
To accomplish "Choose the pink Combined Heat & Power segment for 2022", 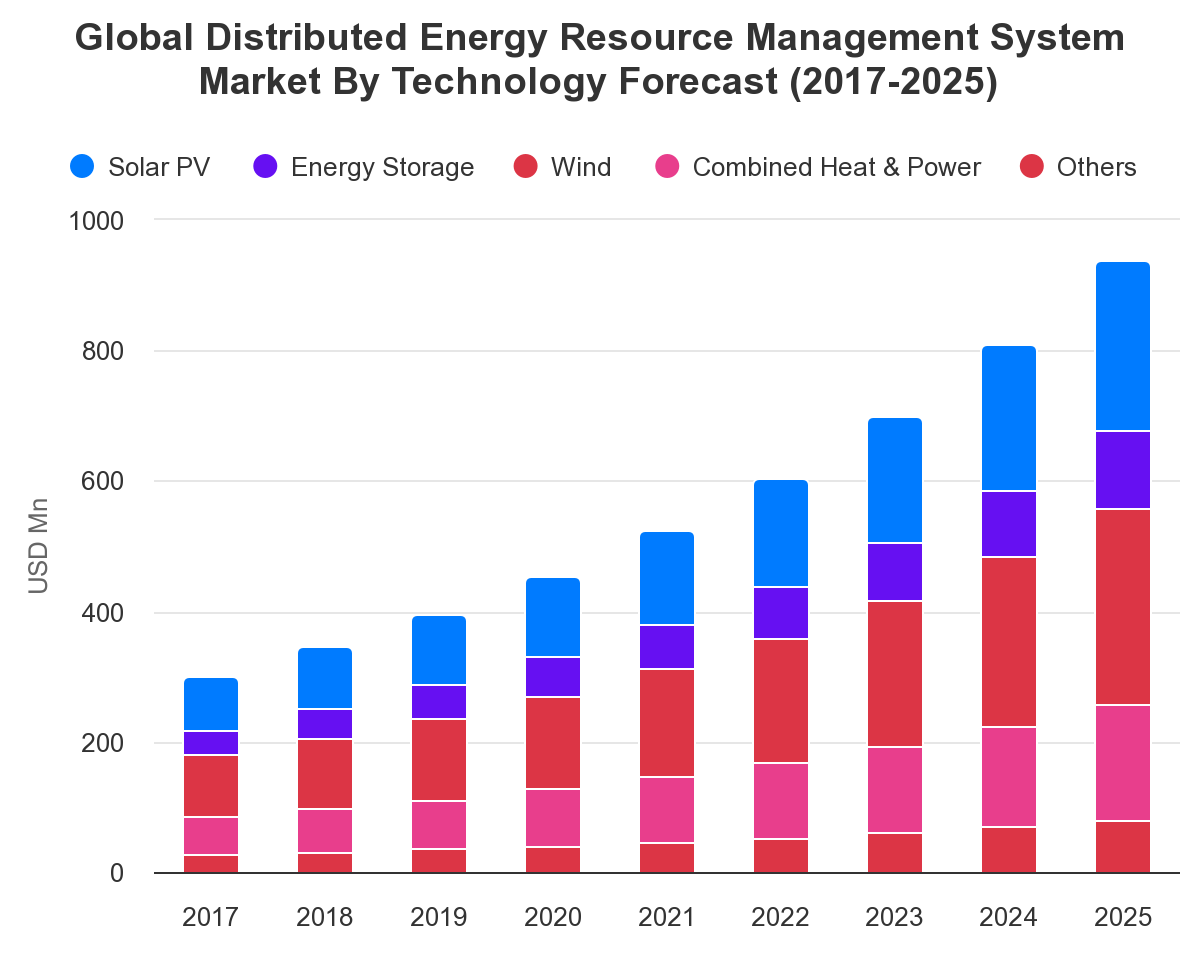I will point(781,801).
